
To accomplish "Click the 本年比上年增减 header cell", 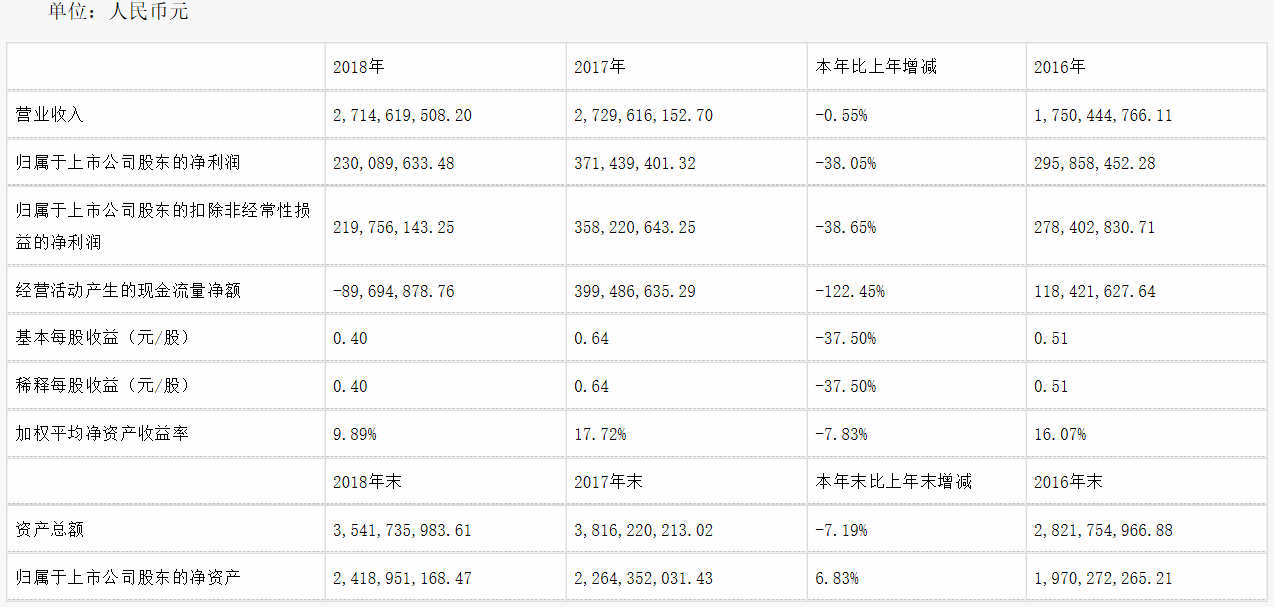I will pos(876,67).
